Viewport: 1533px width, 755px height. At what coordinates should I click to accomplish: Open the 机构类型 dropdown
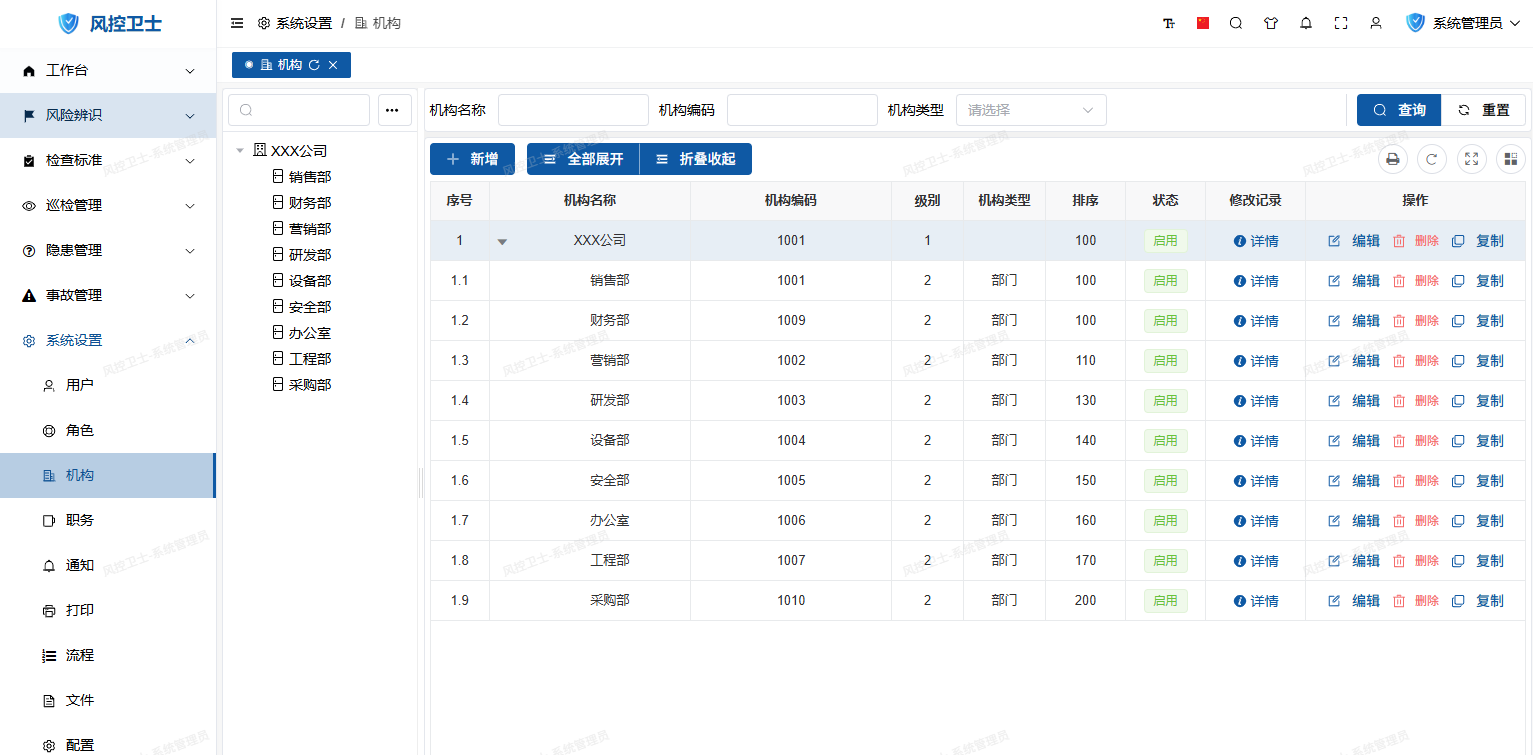pyautogui.click(x=1031, y=110)
